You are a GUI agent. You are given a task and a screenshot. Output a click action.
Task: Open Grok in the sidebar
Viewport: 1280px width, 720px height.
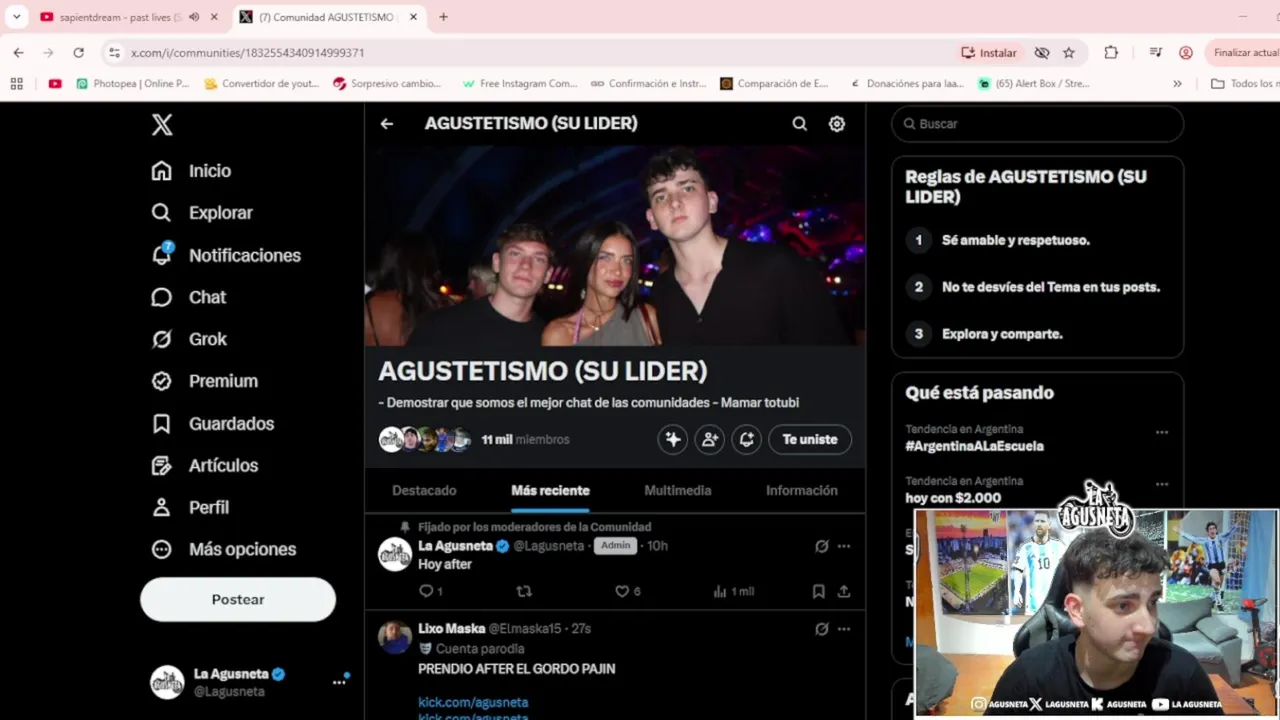tap(189, 339)
